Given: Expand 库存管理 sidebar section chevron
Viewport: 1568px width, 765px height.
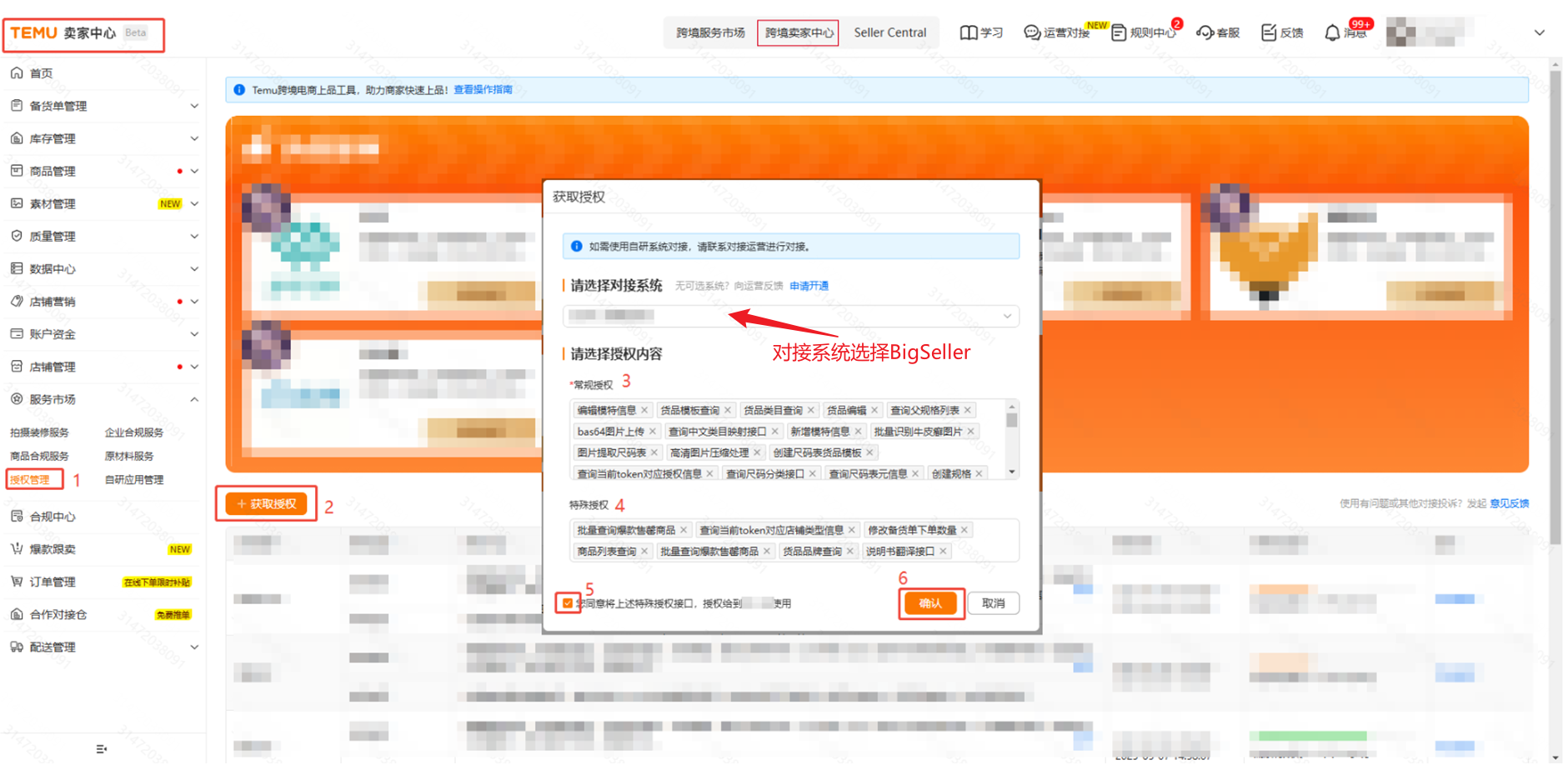Looking at the screenshot, I should (x=194, y=138).
